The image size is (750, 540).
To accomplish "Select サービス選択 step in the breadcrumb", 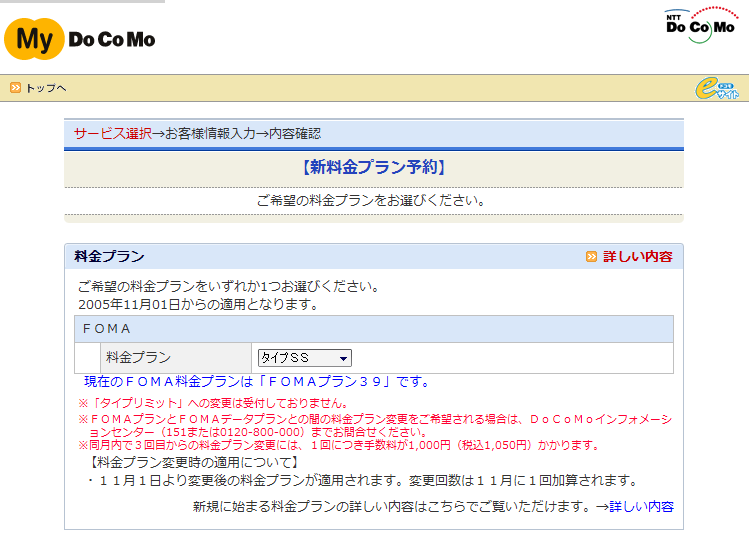I will click(x=112, y=133).
